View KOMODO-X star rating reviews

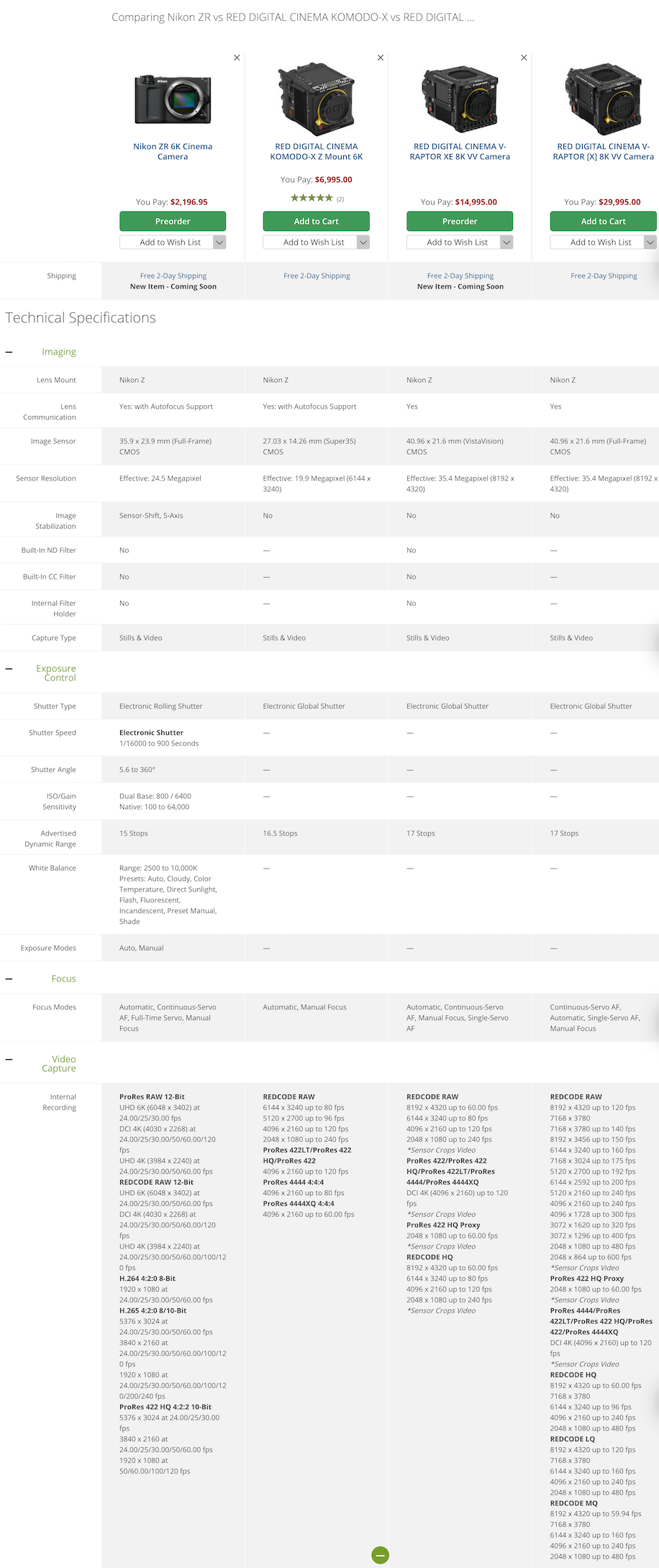coord(312,198)
